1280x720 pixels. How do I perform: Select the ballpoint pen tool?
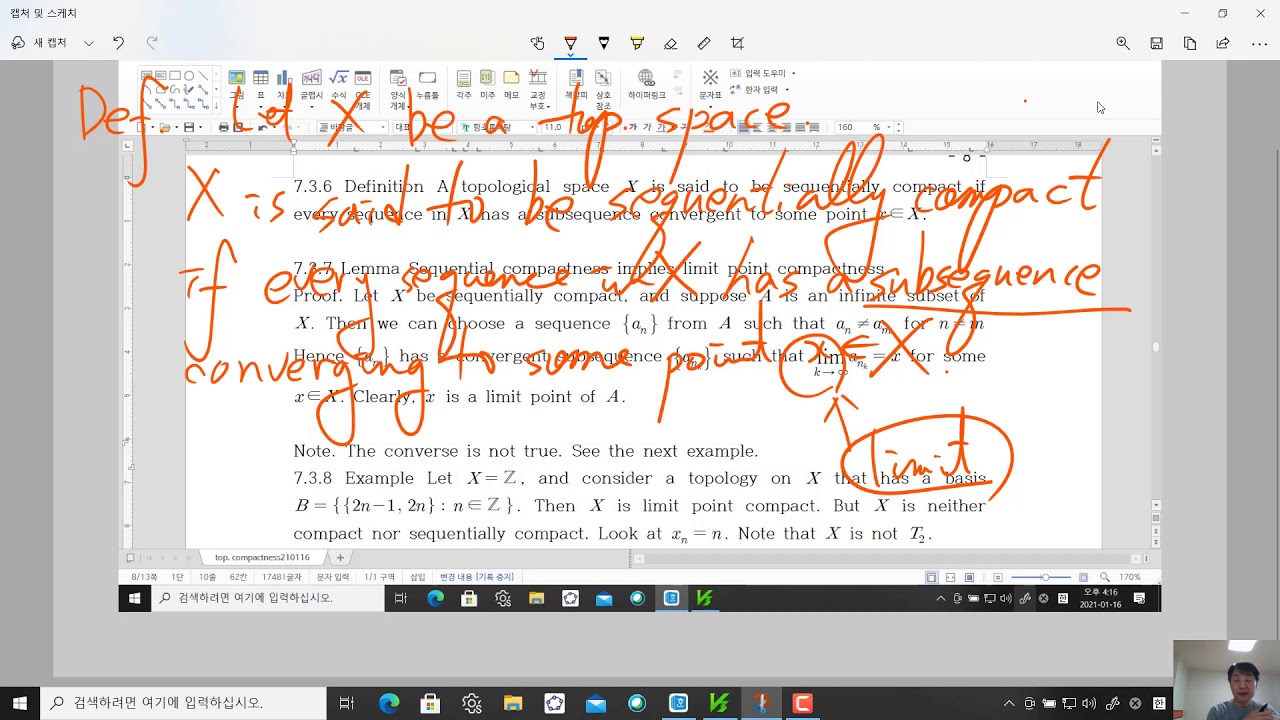point(571,43)
